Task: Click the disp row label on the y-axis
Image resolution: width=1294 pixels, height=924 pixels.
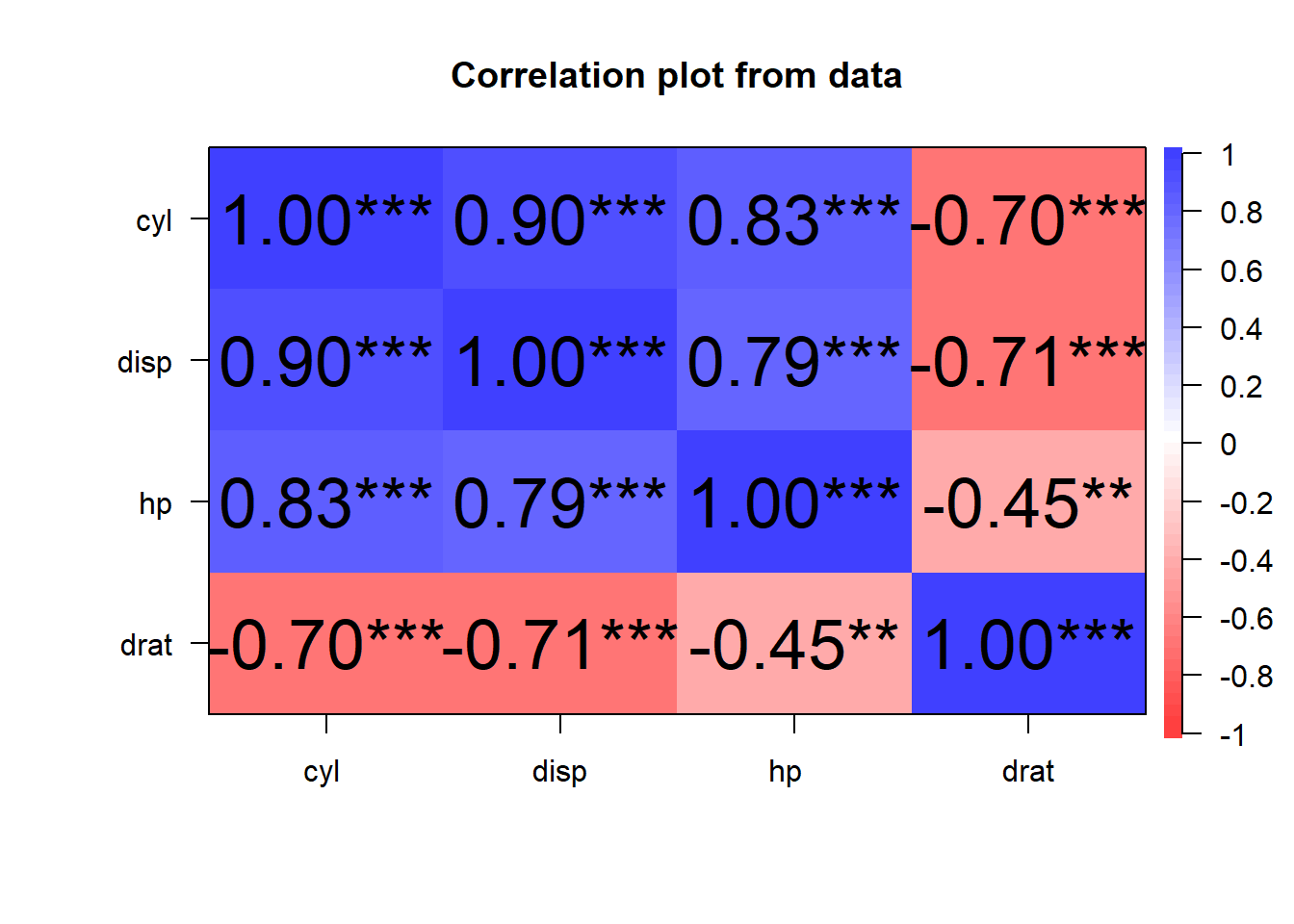Action: pos(144,362)
